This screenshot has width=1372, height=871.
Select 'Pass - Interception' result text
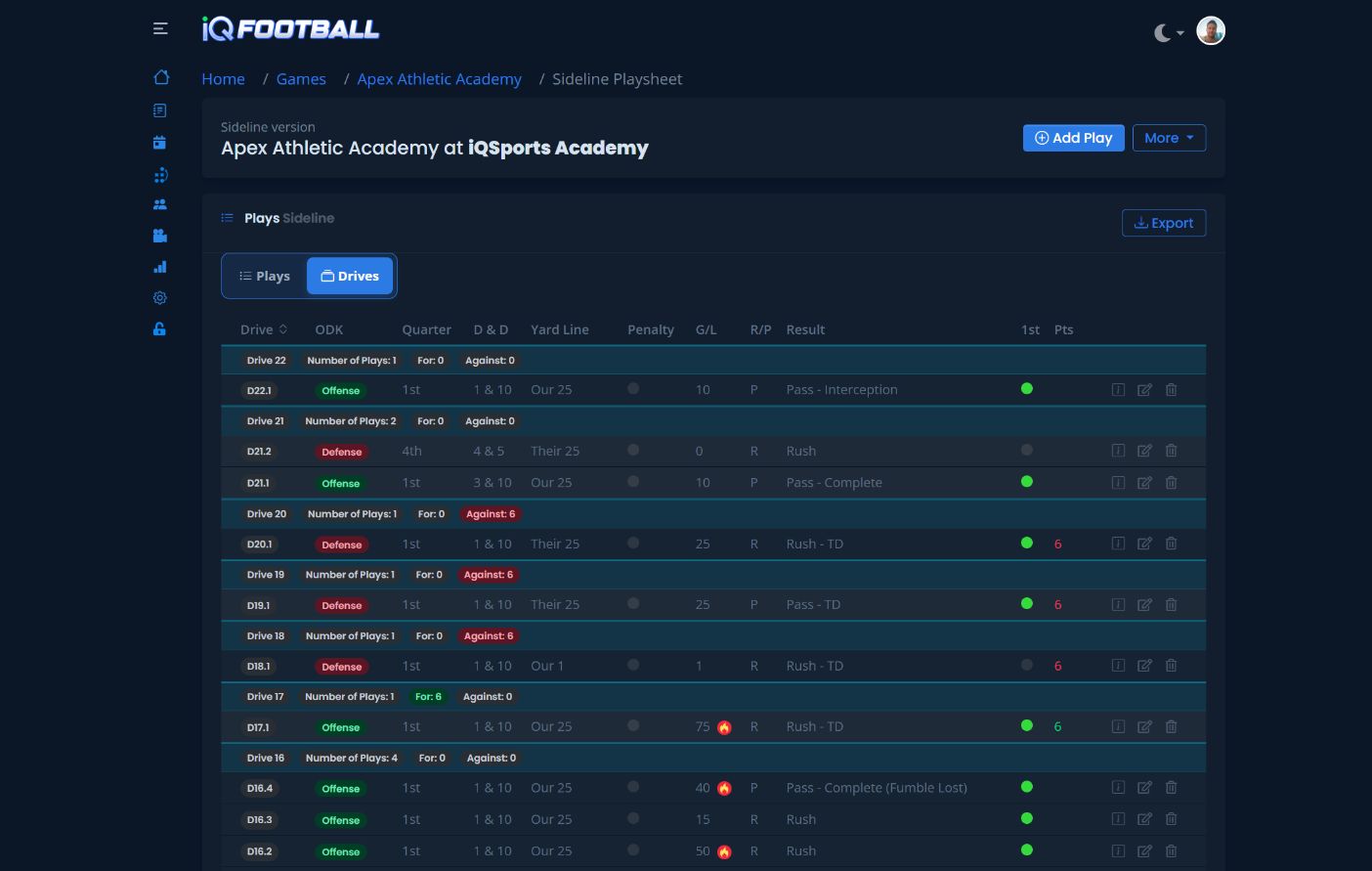point(841,390)
